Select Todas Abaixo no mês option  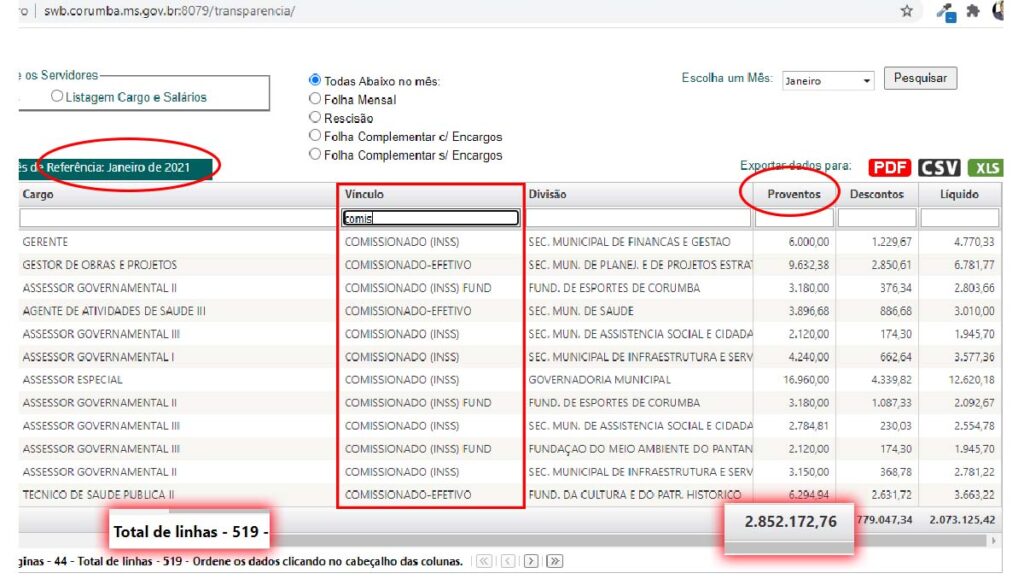315,80
